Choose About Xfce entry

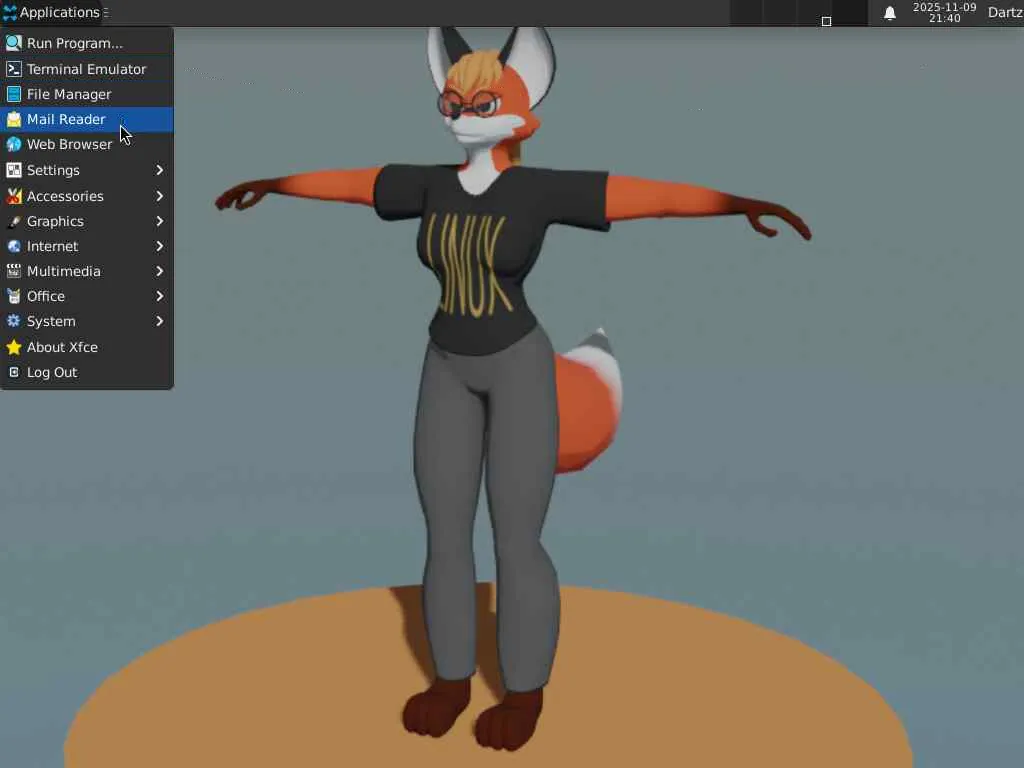pyautogui.click(x=87, y=347)
